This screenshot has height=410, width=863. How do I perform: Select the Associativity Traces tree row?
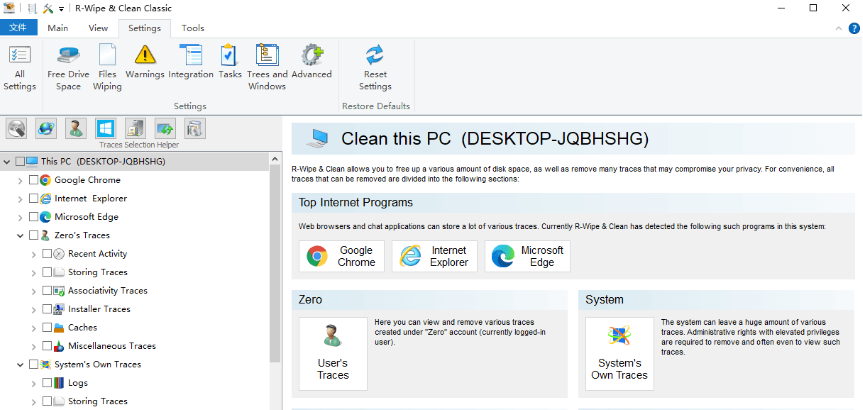[107, 291]
